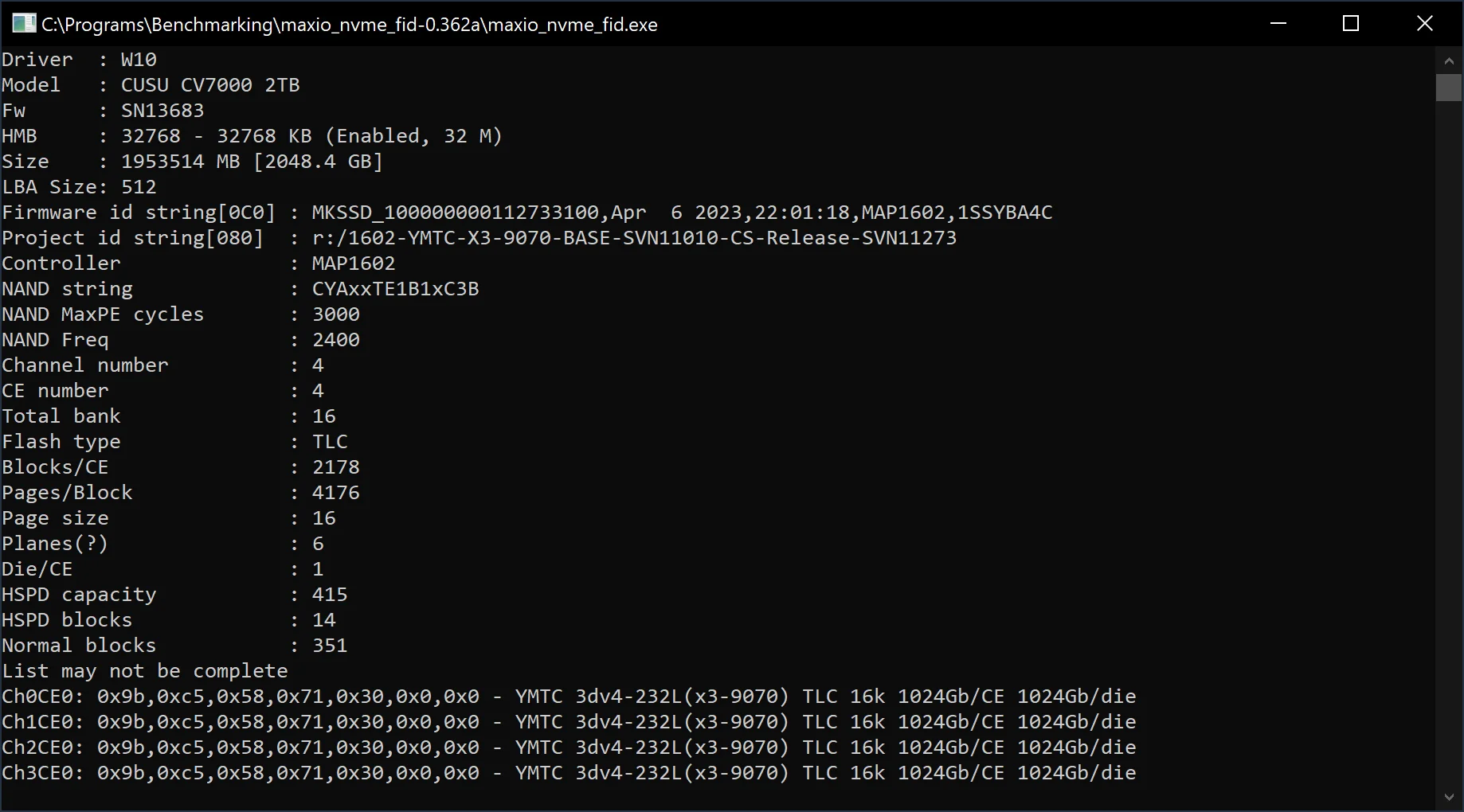Click the Planes(?) value 6
This screenshot has height=812, width=1464.
(318, 544)
